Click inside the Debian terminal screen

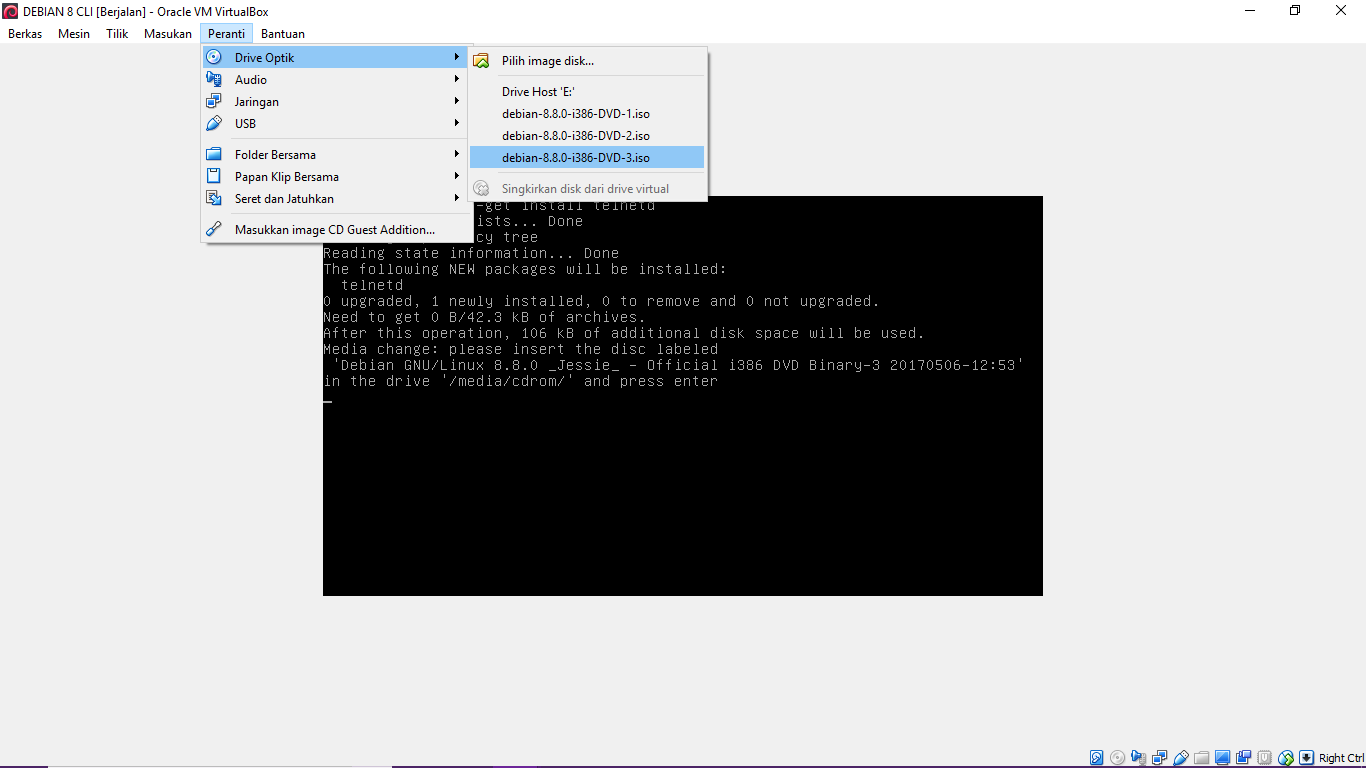[x=682, y=395]
